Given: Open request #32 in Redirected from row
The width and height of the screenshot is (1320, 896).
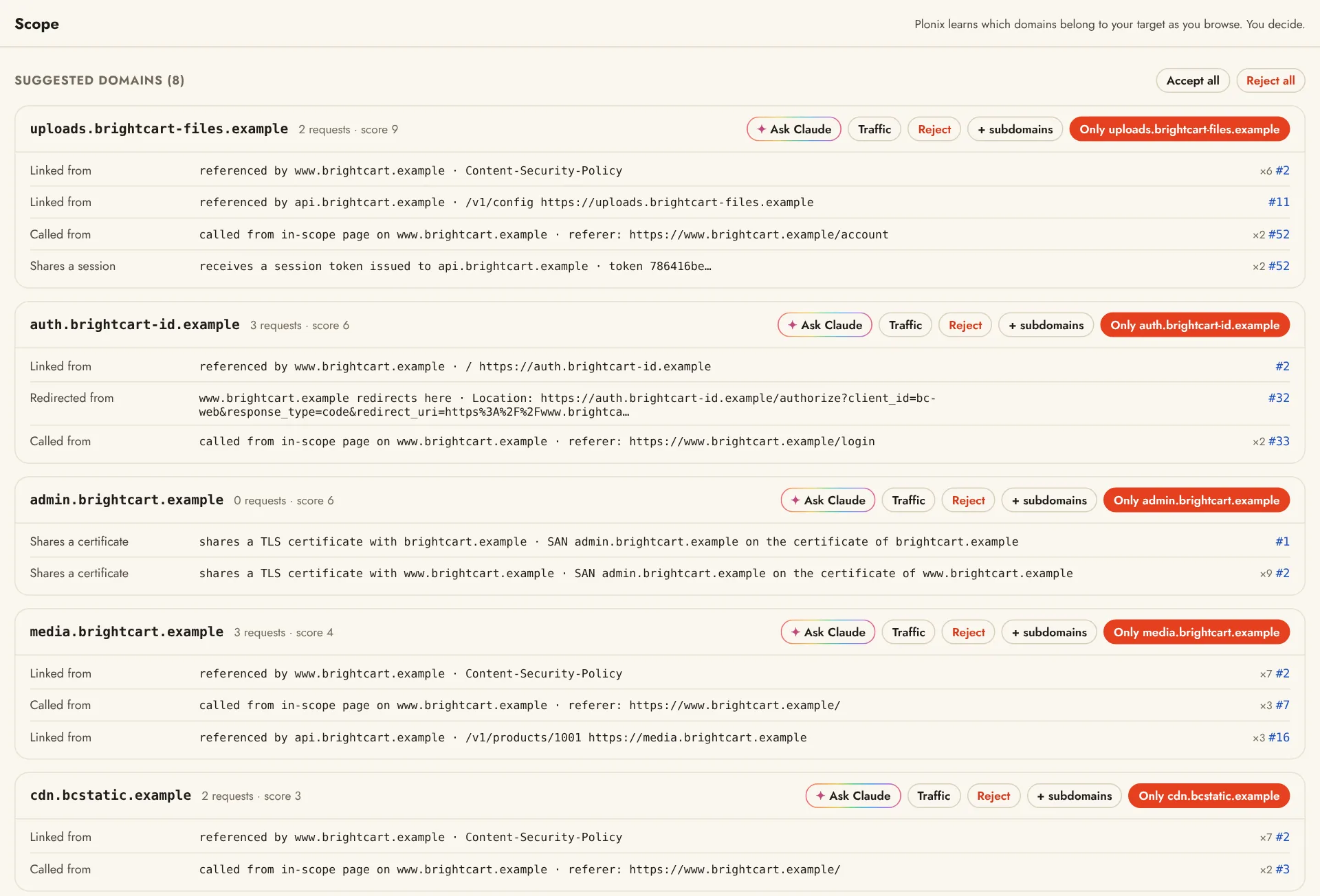Looking at the screenshot, I should click(x=1279, y=398).
